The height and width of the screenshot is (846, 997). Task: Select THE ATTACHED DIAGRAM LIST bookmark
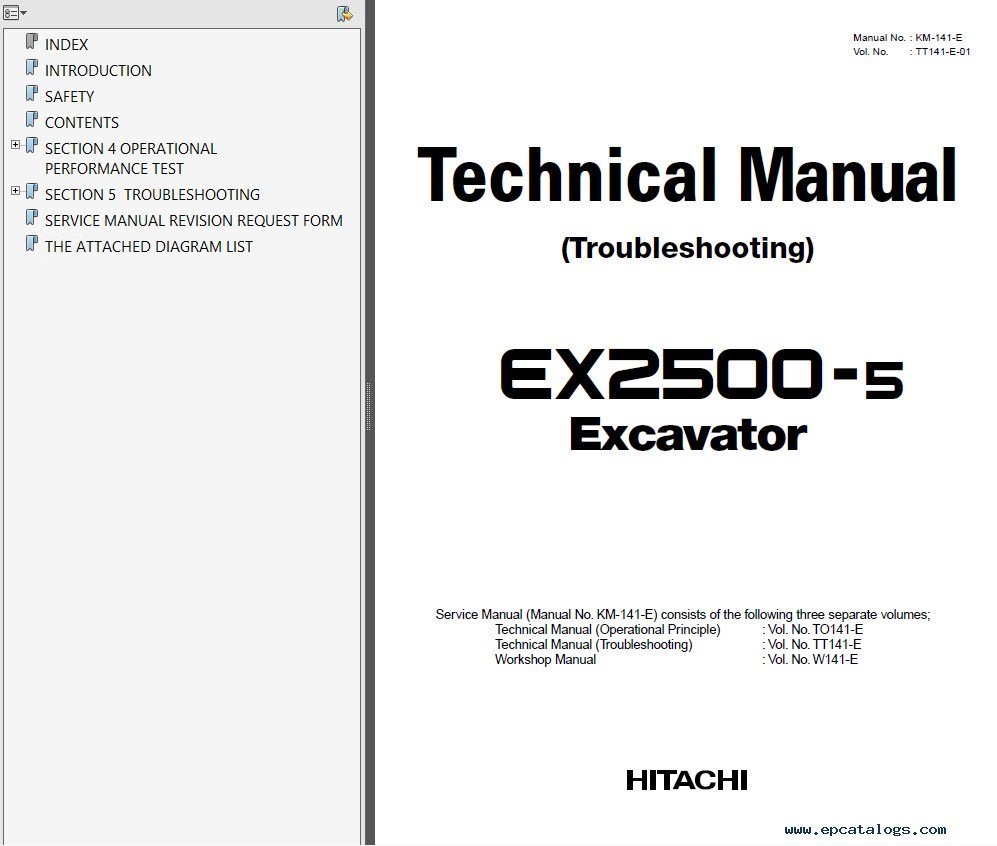(x=148, y=247)
